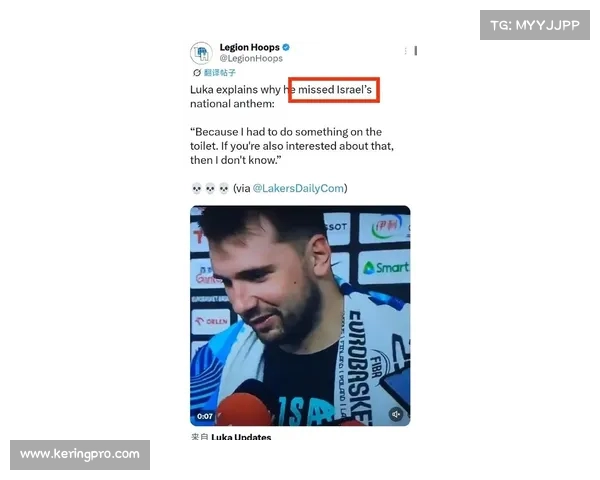Unmute the video with speaker icon
Viewport: 600px width, 480px height.
(396, 414)
